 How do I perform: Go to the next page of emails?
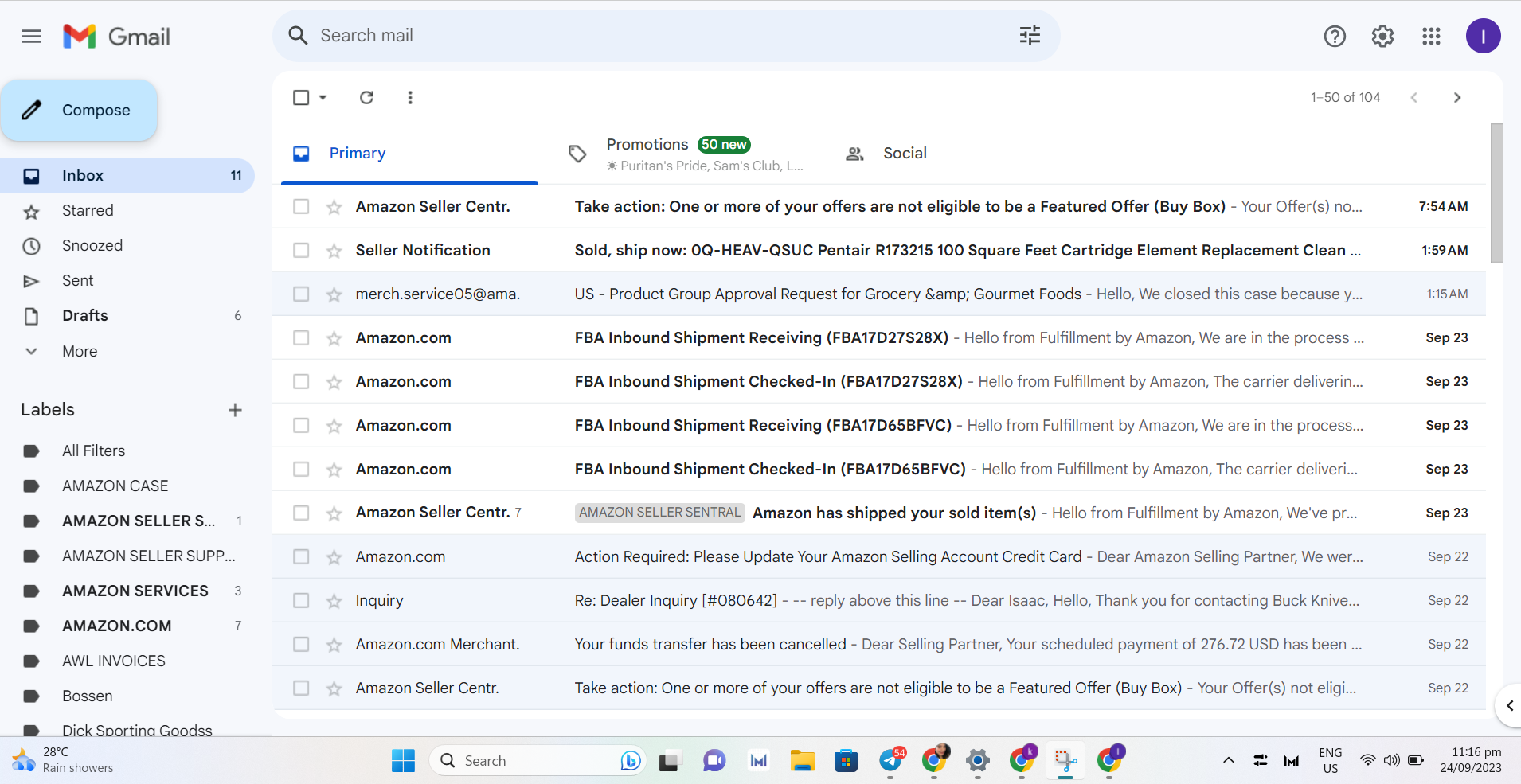point(1457,97)
